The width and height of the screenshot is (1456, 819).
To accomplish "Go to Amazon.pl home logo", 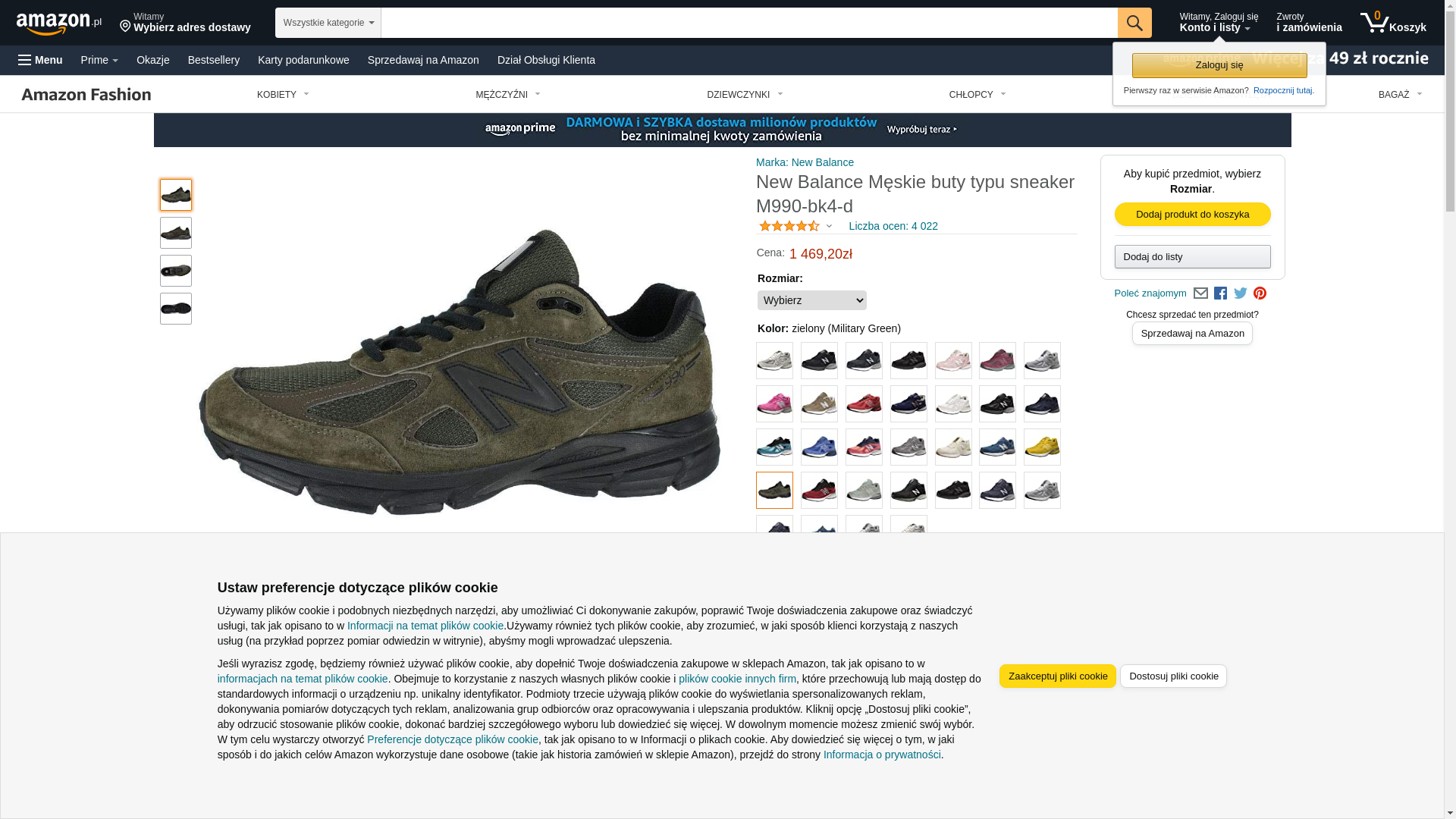I will (x=59, y=24).
